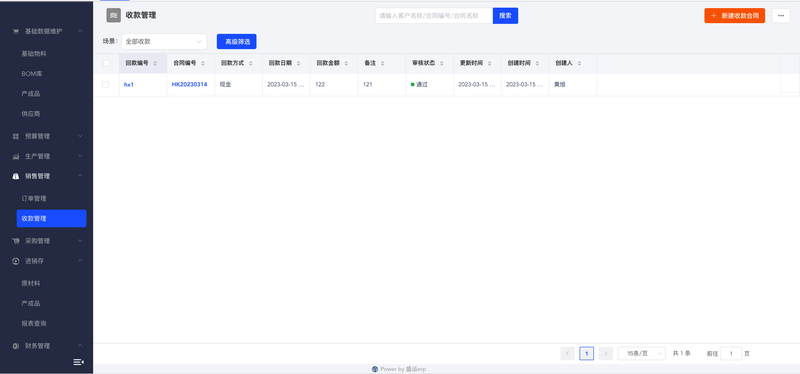
Task: Sort by 回款方式 column arrows
Action: (251, 63)
